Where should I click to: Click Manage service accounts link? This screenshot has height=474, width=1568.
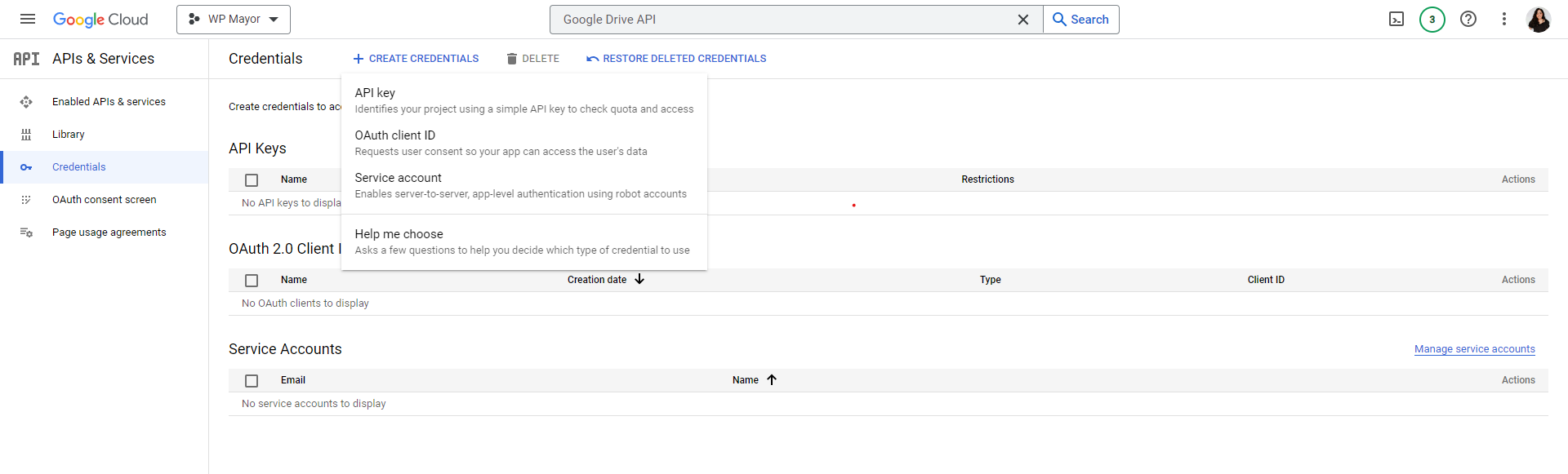[1474, 349]
